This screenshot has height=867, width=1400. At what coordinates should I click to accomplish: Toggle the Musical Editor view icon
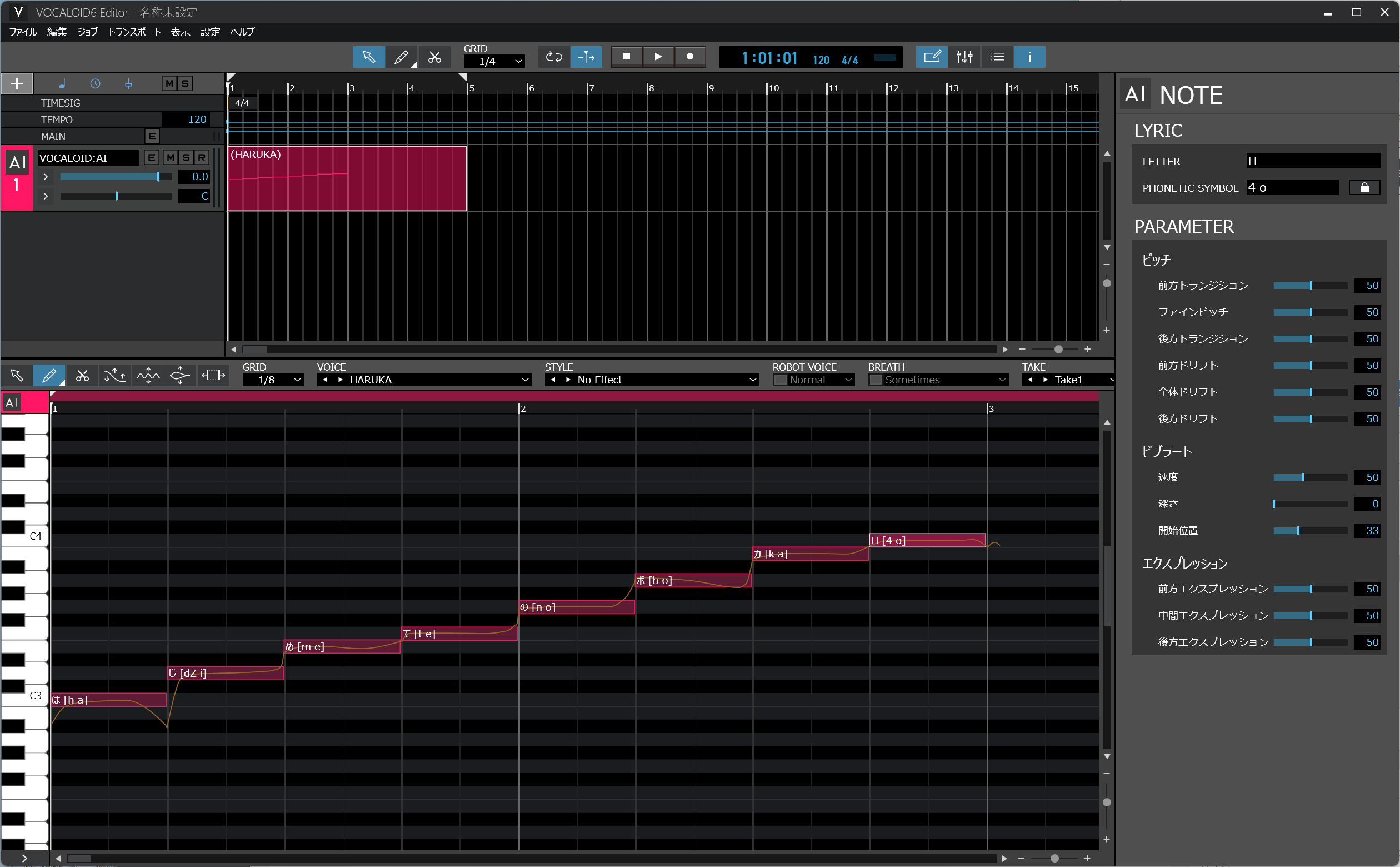click(x=932, y=57)
